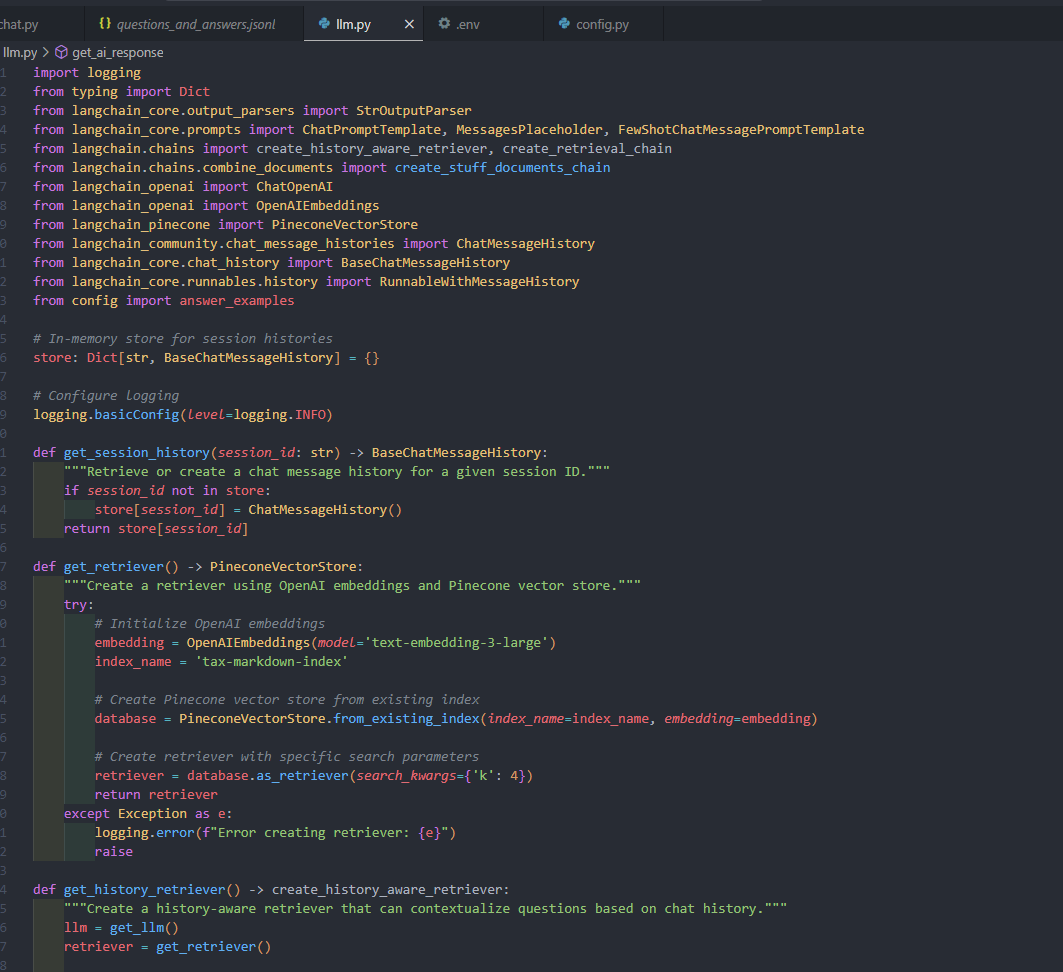Click the Python icon on the config.py tab
The image size is (1063, 972).
coord(564,24)
